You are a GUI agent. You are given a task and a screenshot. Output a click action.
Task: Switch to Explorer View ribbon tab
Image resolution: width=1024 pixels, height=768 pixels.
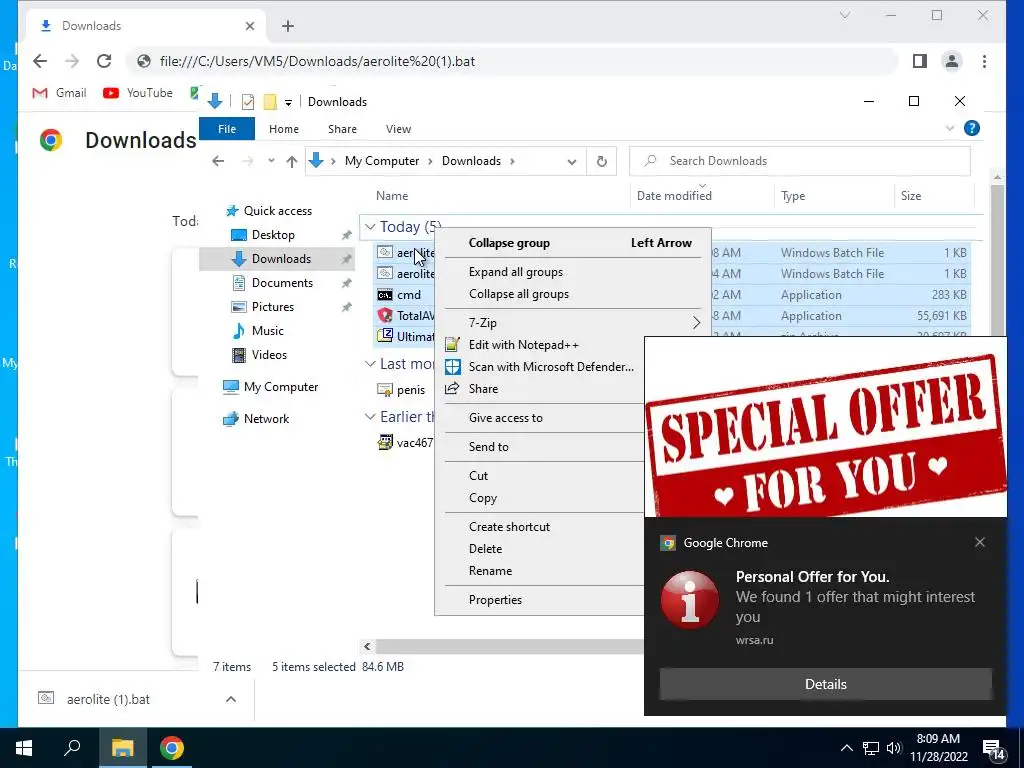[x=398, y=129]
